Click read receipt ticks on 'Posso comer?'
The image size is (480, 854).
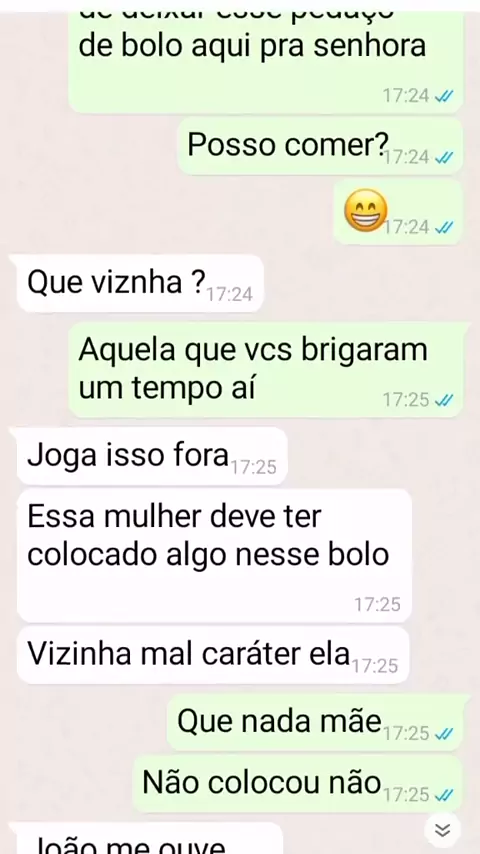[445, 157]
